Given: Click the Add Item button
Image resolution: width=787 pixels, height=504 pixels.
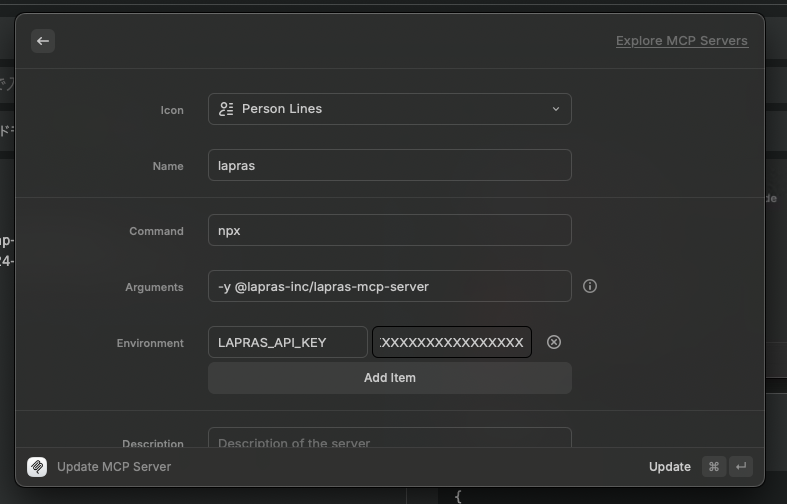Looking at the screenshot, I should (x=389, y=378).
